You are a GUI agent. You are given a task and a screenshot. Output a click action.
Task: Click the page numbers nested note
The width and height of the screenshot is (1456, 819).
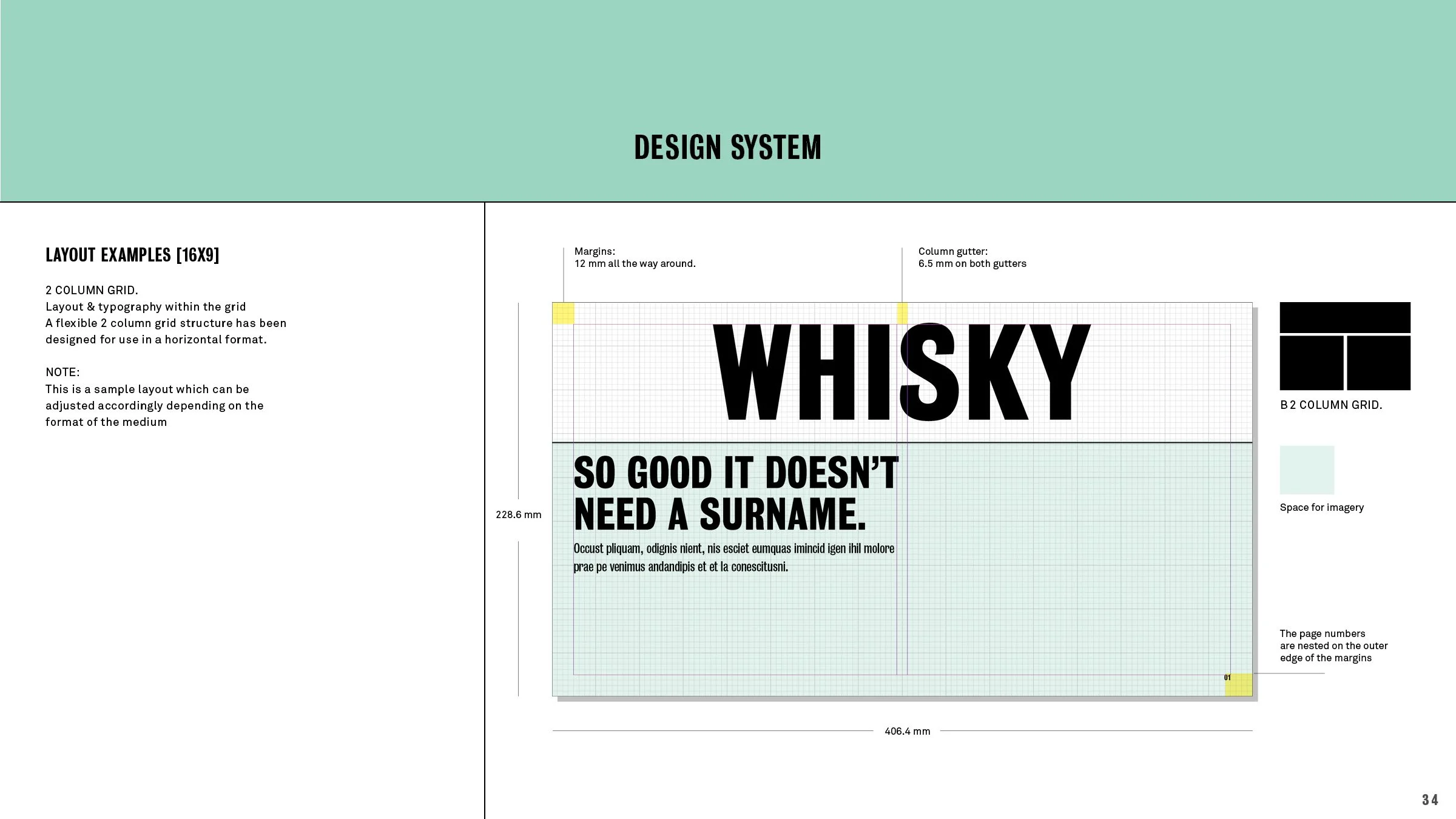[x=1333, y=645]
